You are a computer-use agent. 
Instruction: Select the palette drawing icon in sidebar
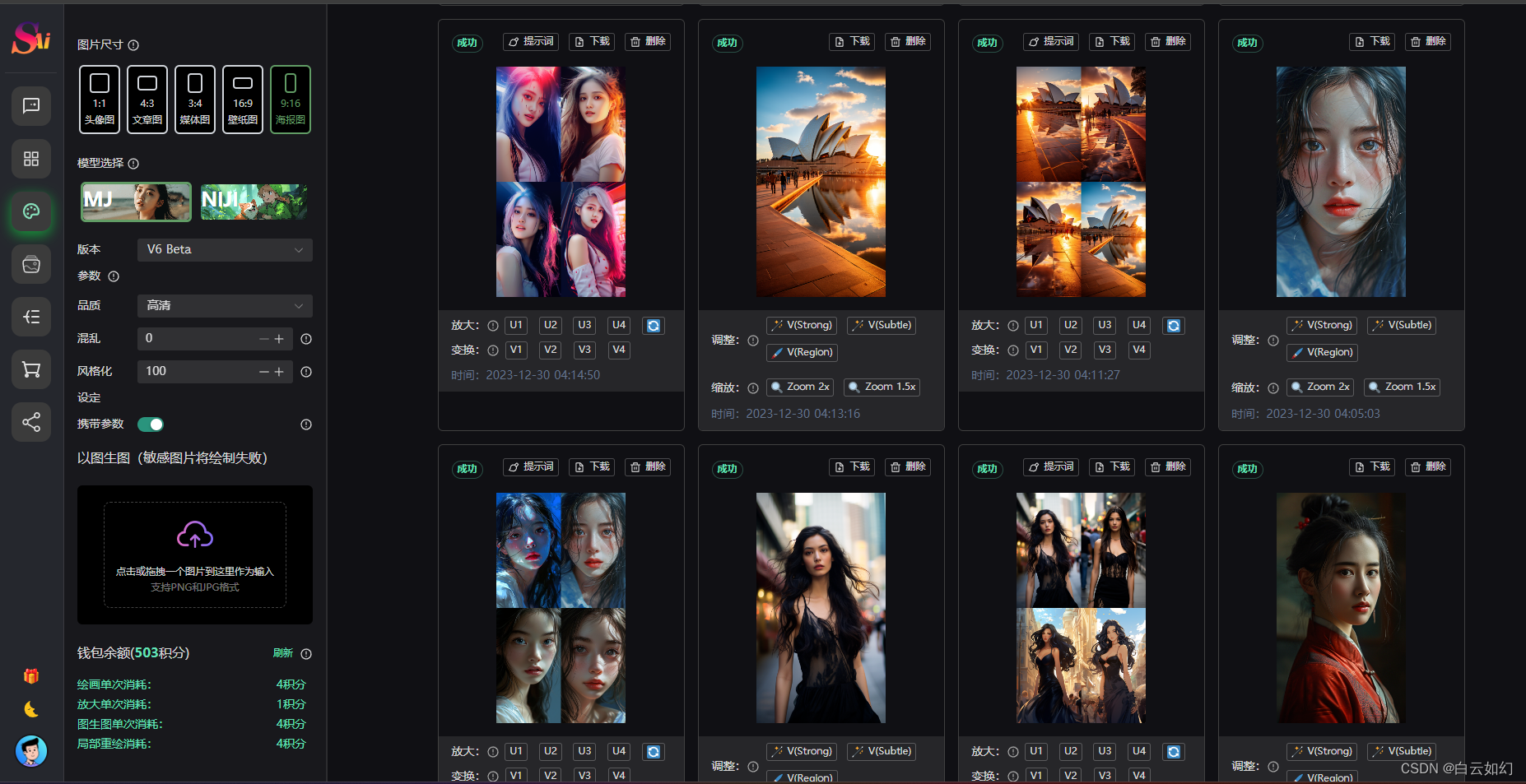pyautogui.click(x=31, y=211)
